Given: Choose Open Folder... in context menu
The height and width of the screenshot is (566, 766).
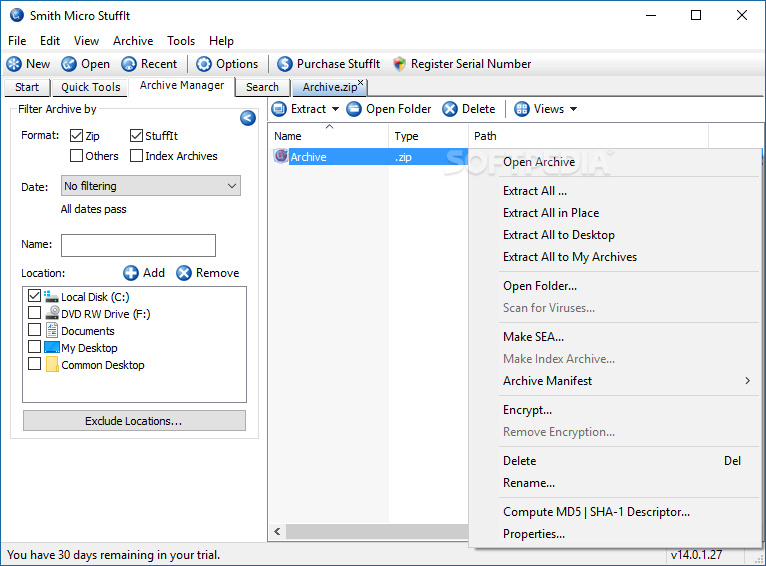Looking at the screenshot, I should tap(615, 286).
